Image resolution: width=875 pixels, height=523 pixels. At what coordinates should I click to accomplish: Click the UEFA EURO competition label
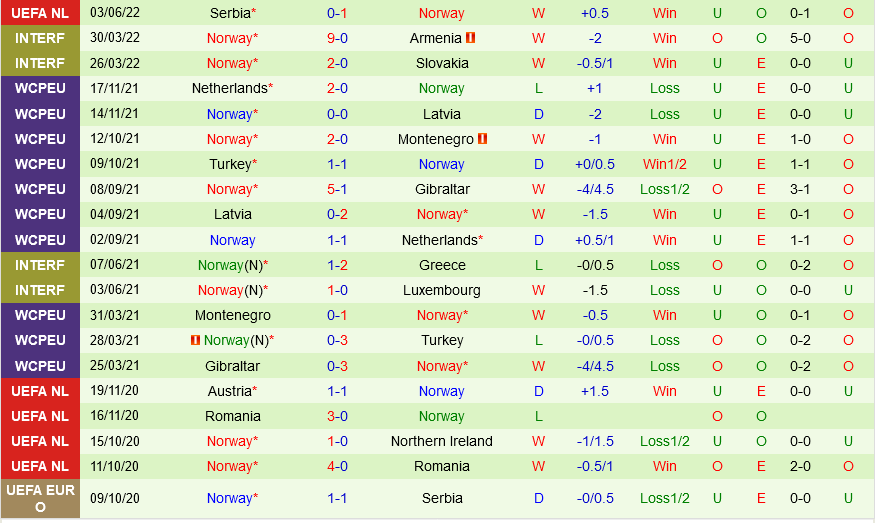tap(40, 498)
